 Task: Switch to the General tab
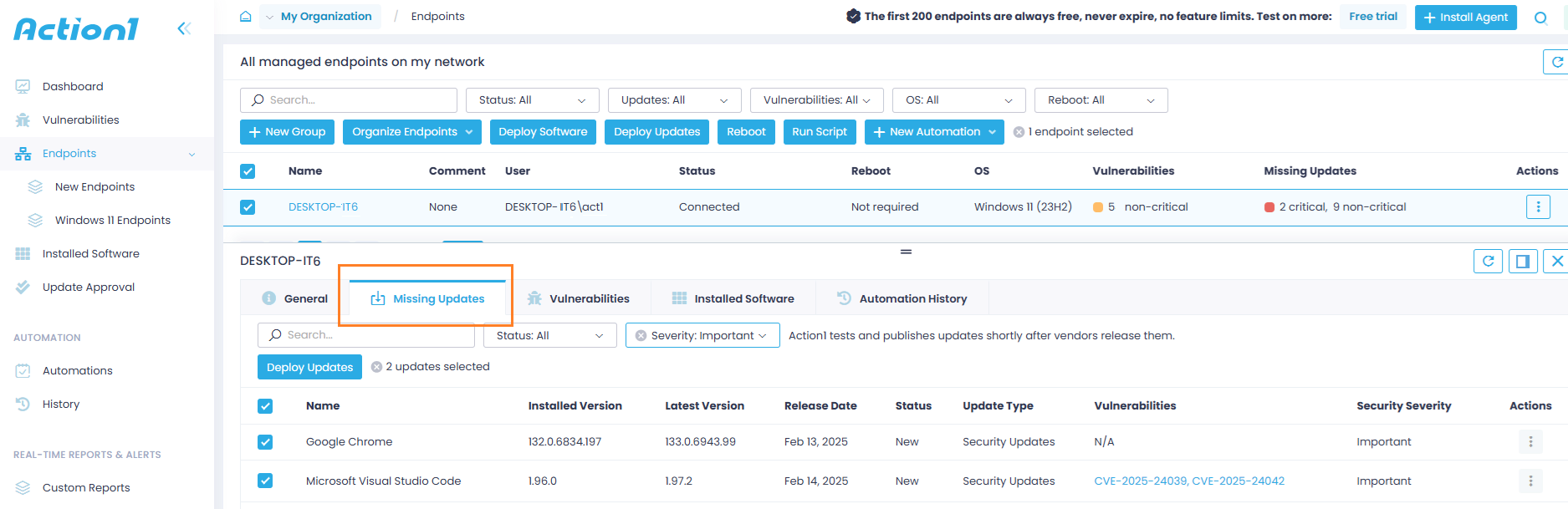pos(295,299)
